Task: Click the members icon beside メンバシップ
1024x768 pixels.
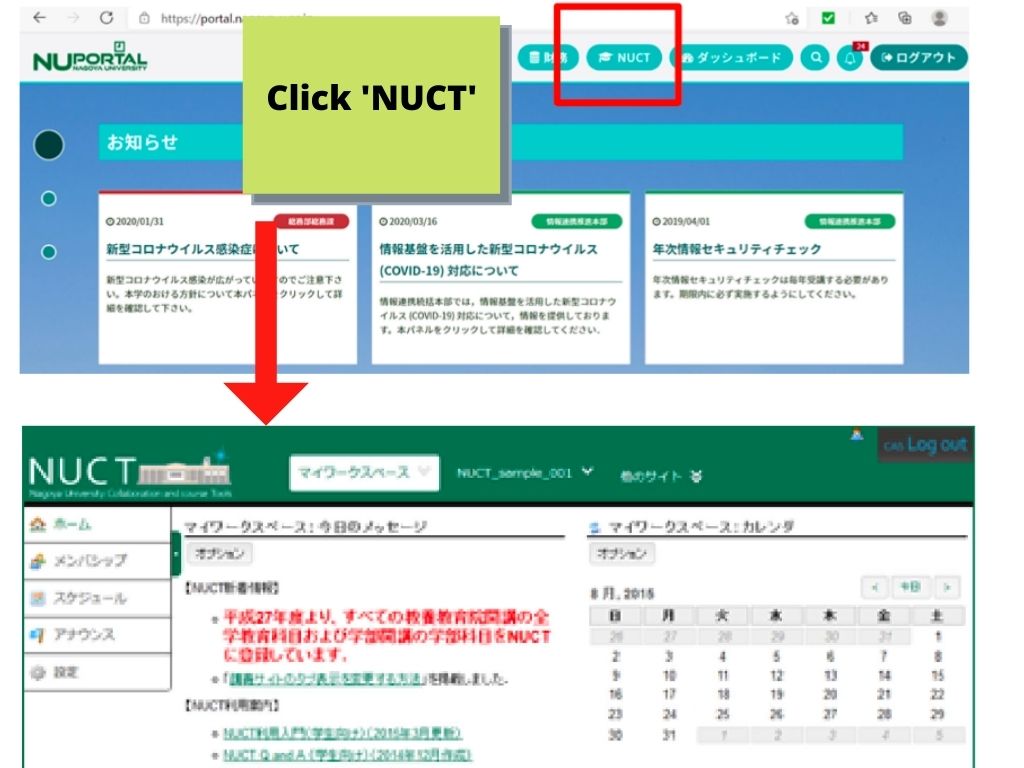Action: (x=39, y=560)
